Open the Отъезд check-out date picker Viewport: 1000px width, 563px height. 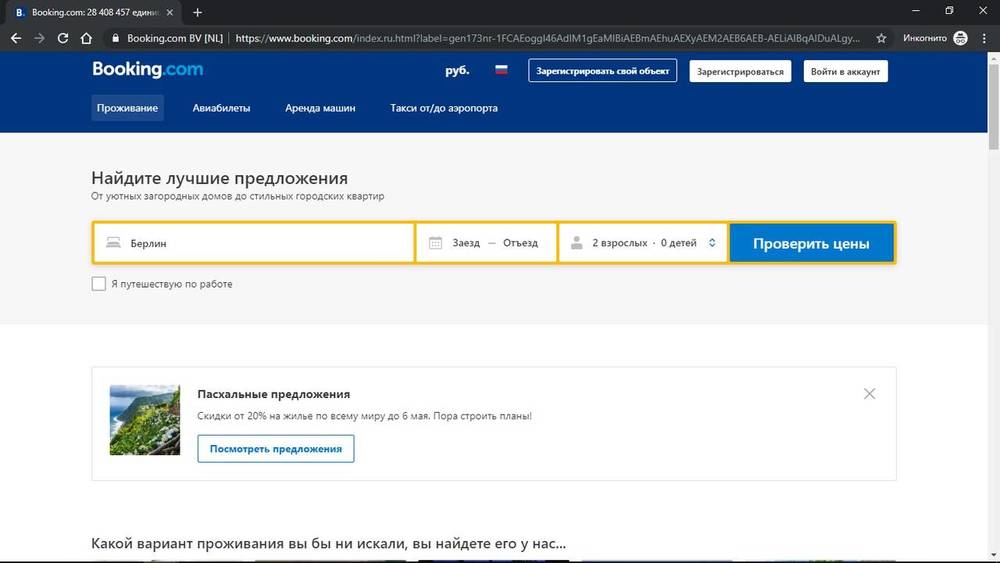[520, 243]
